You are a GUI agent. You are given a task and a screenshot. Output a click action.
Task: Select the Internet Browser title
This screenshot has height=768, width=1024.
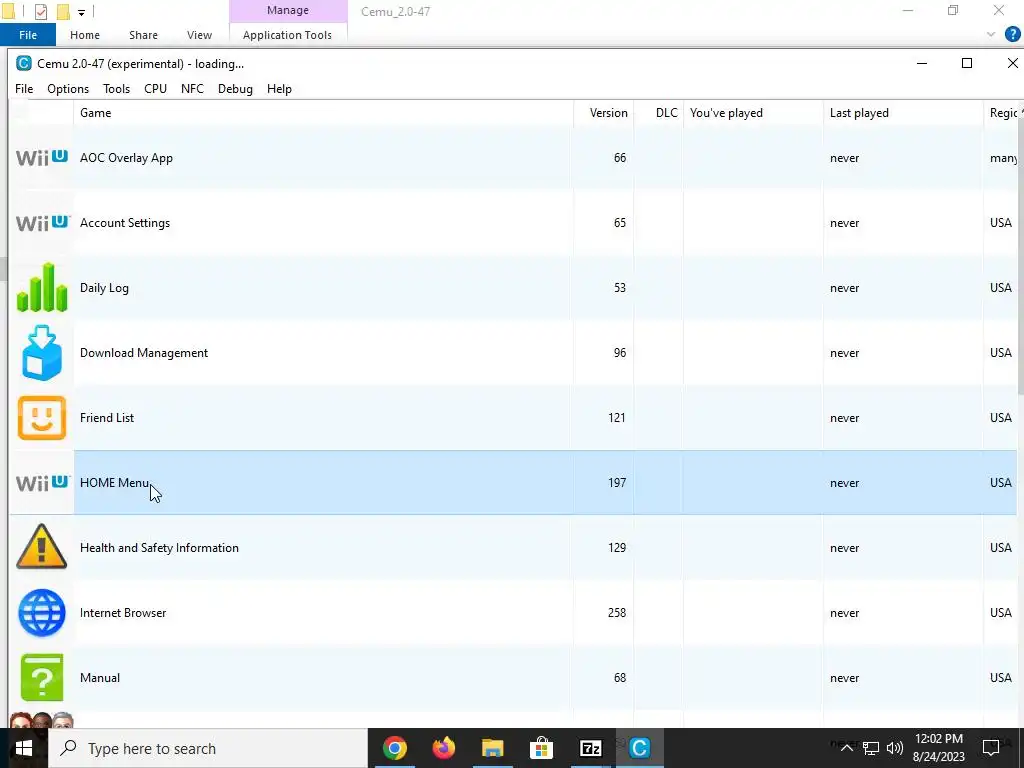click(x=123, y=613)
